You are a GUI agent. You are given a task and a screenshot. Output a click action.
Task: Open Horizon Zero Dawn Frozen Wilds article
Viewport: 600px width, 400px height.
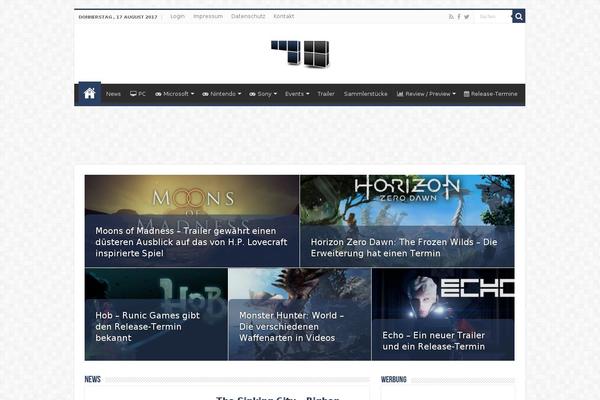pos(407,221)
